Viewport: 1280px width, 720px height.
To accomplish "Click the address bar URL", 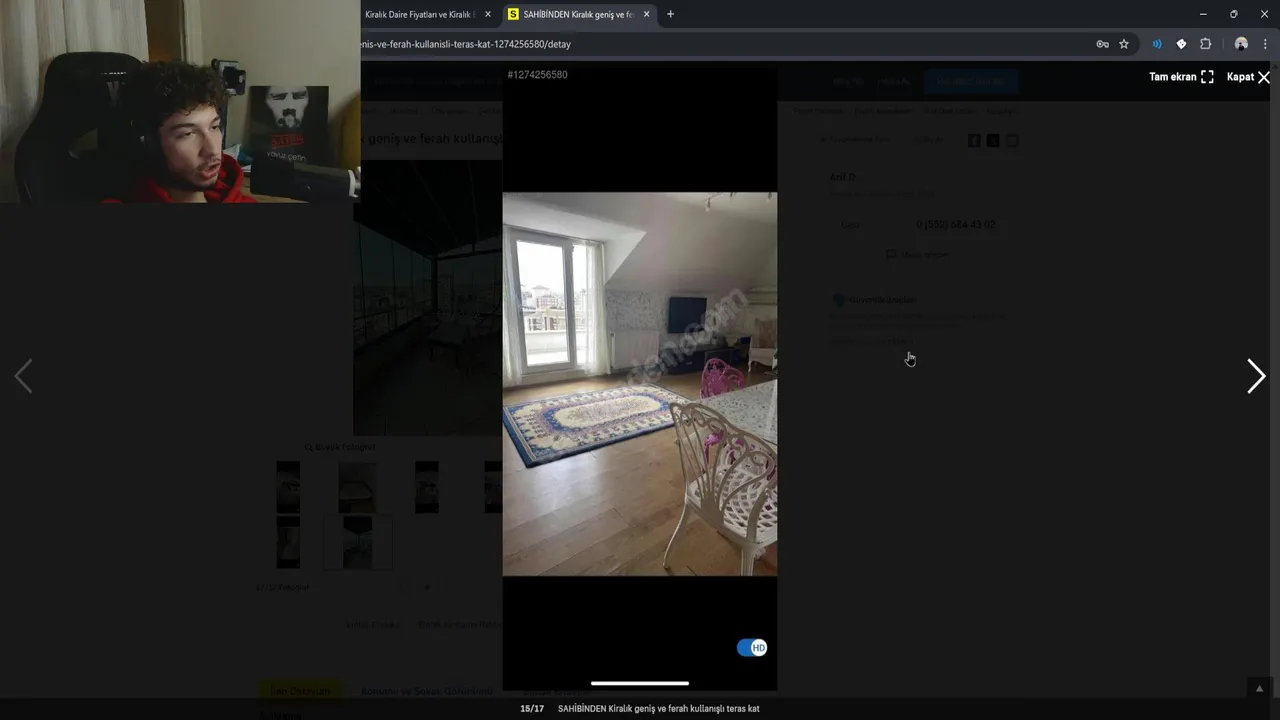I will [468, 44].
